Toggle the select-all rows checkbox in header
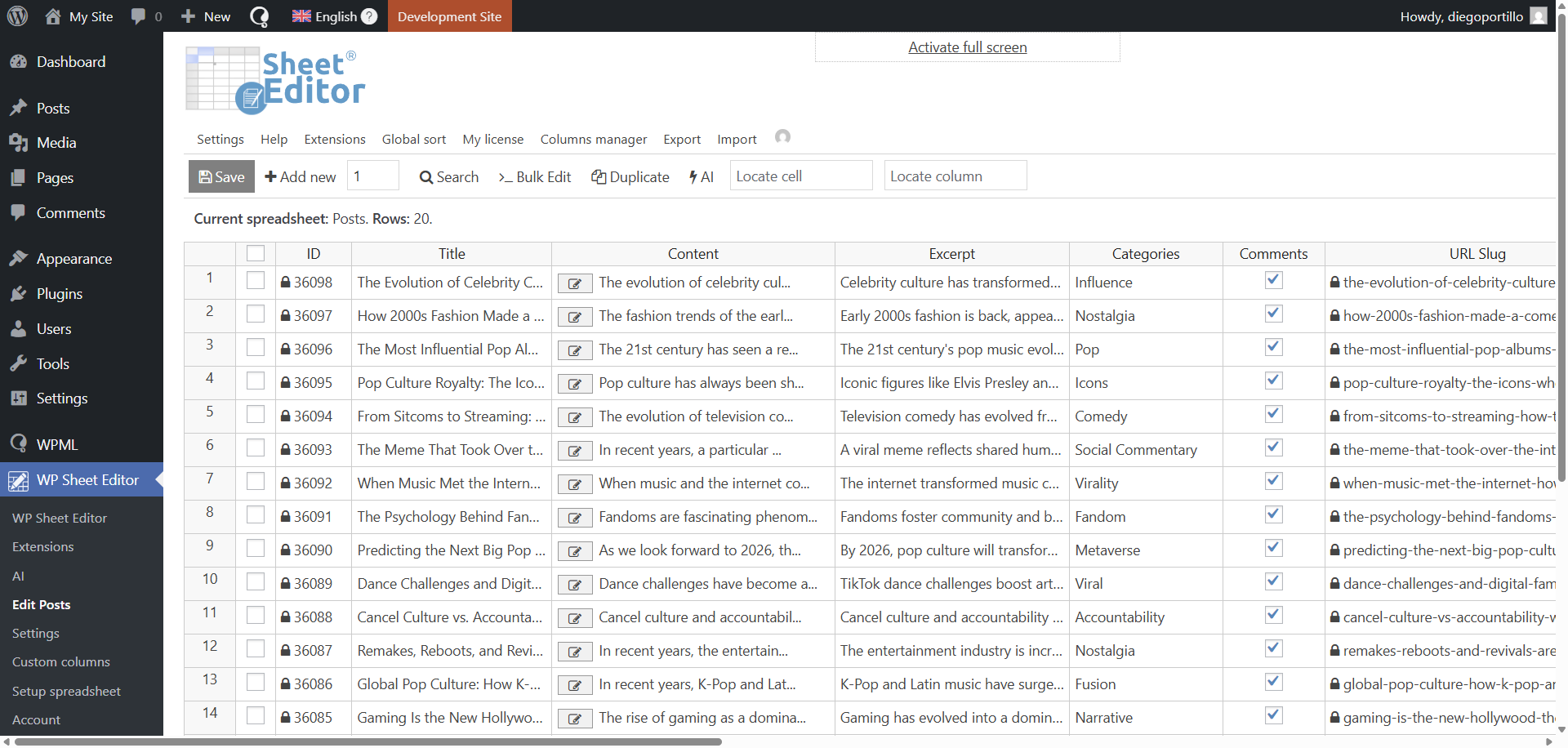Screen dimensions: 1568x748 coord(256,254)
